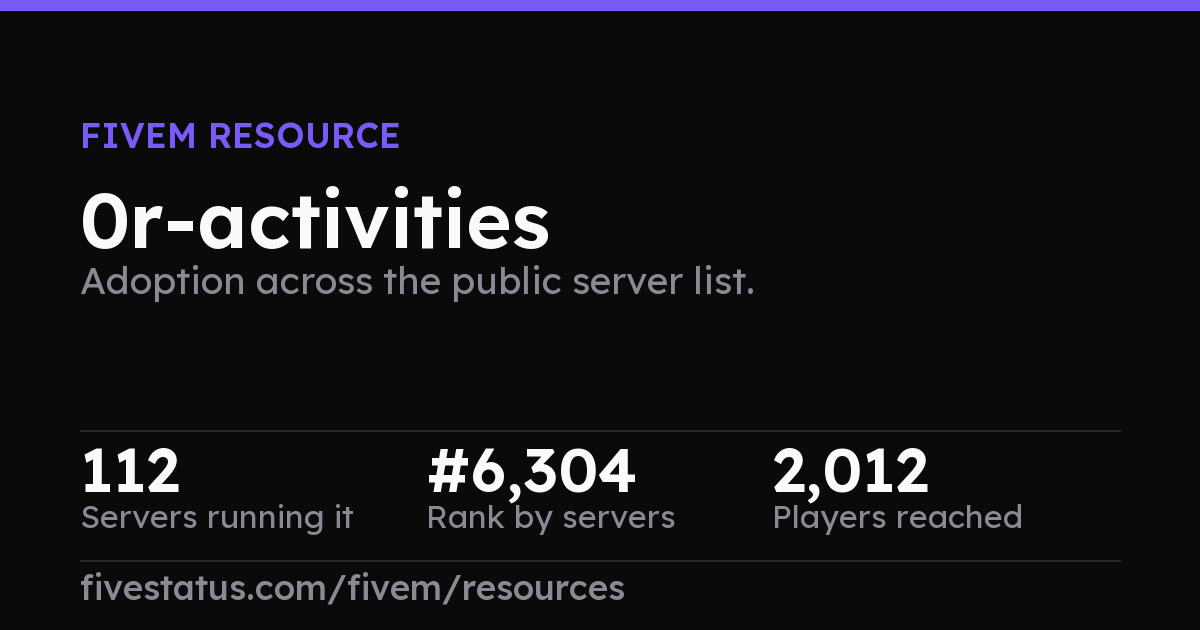
Task: Click the '#6,304' rank value
Action: pyautogui.click(x=531, y=473)
